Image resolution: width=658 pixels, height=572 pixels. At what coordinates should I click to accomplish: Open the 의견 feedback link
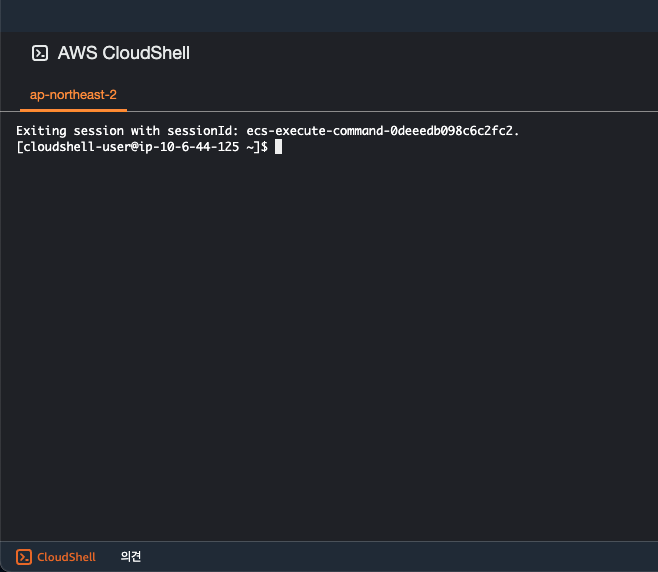coord(131,556)
